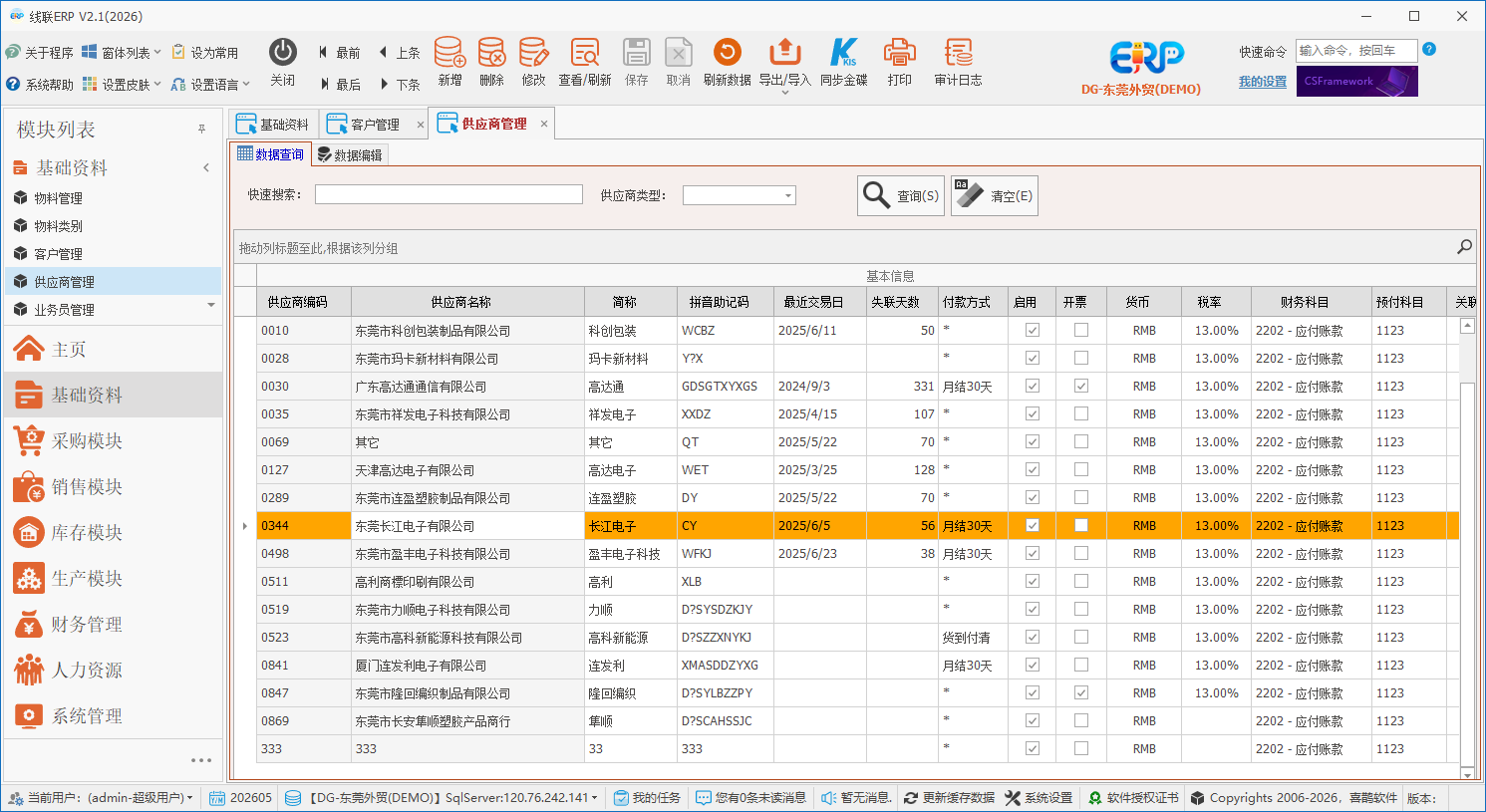Expand the 设置皮肤 dropdown
The image size is (1486, 812).
(x=157, y=84)
